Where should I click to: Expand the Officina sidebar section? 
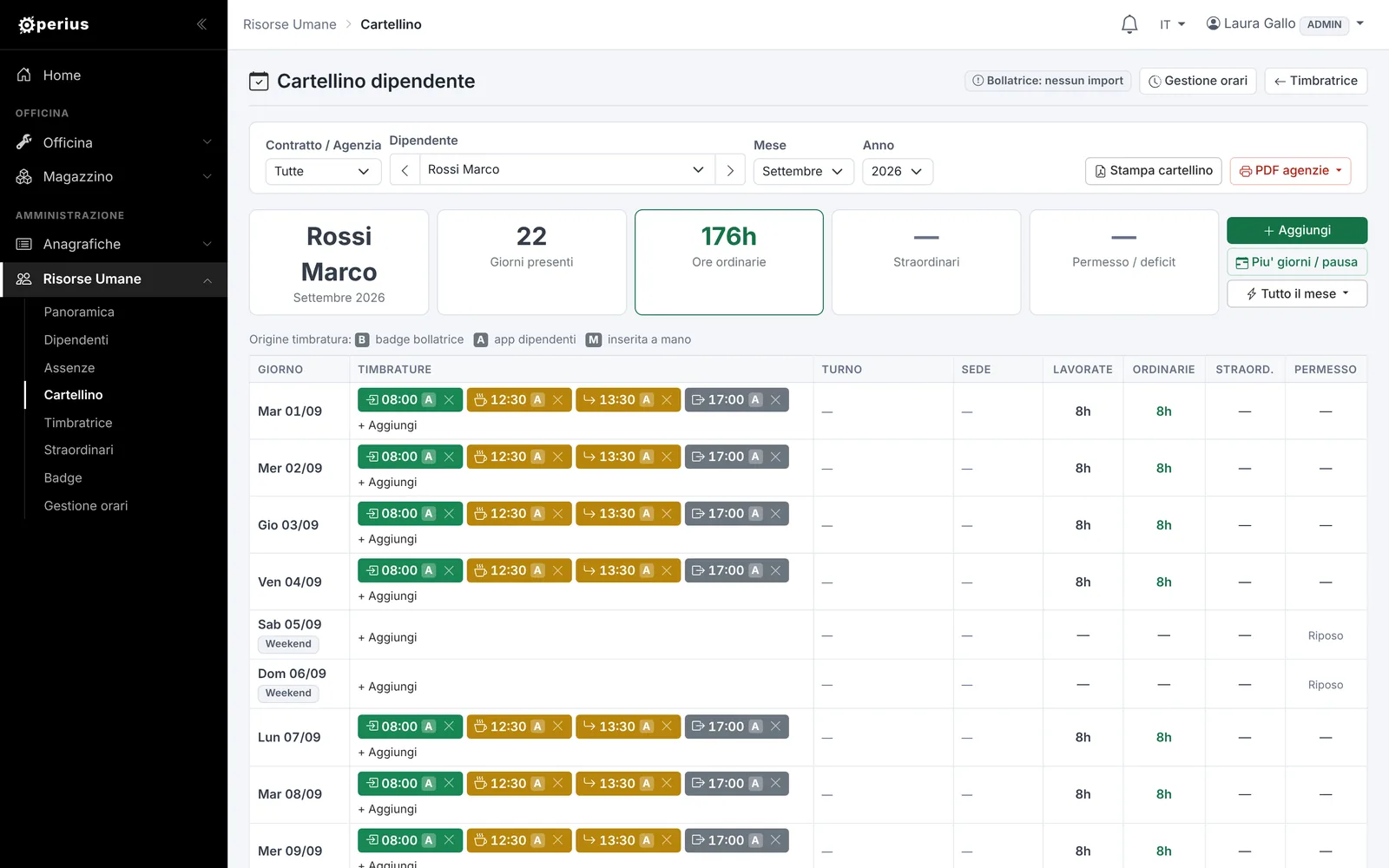pos(114,142)
